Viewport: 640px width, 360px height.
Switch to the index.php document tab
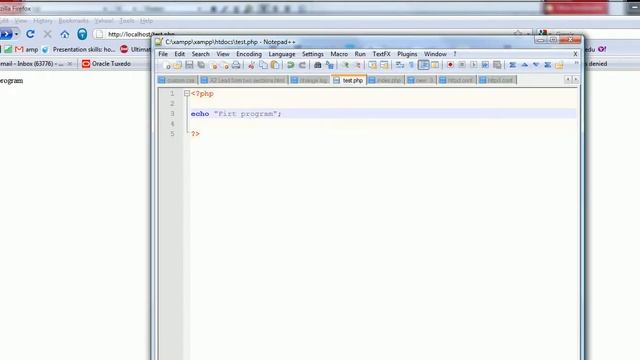click(x=385, y=80)
